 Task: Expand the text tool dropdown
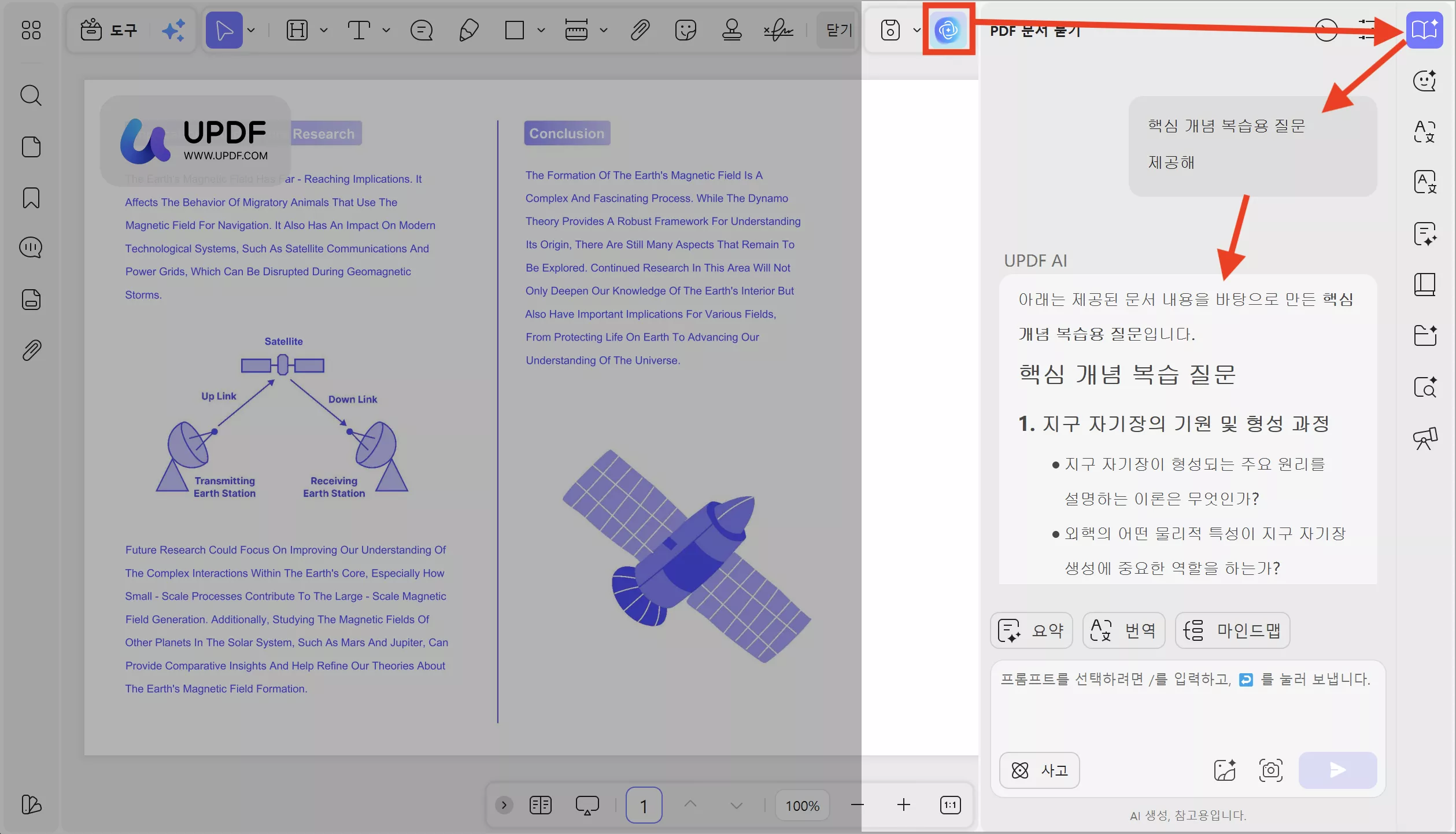tap(387, 30)
